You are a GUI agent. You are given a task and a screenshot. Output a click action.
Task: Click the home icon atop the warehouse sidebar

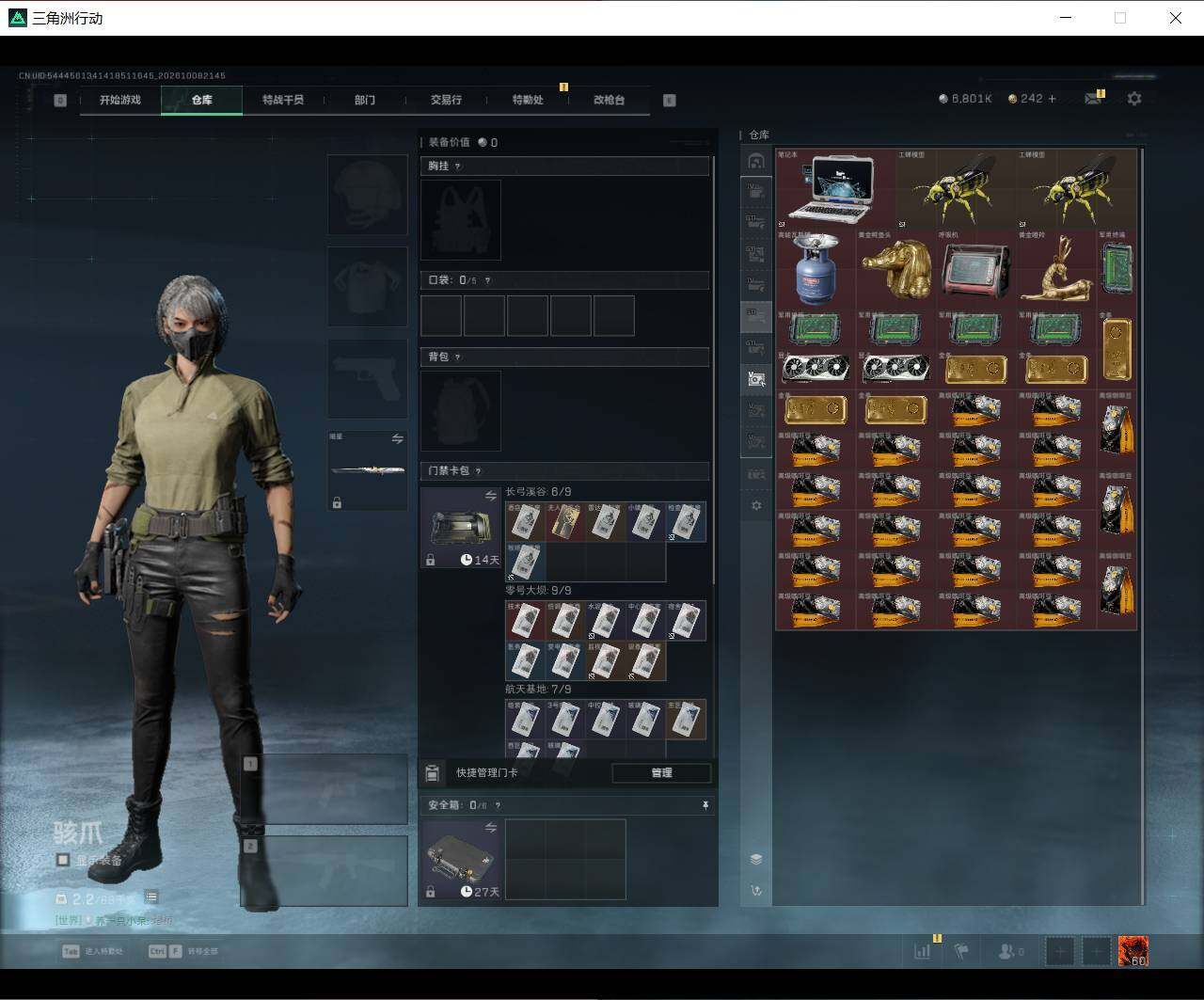(756, 161)
